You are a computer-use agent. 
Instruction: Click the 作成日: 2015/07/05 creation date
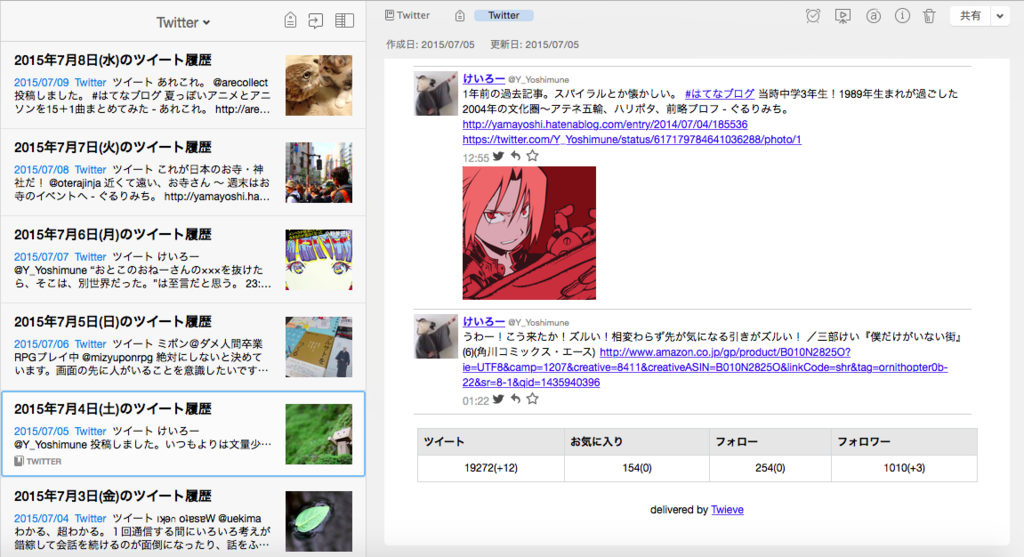coord(430,44)
